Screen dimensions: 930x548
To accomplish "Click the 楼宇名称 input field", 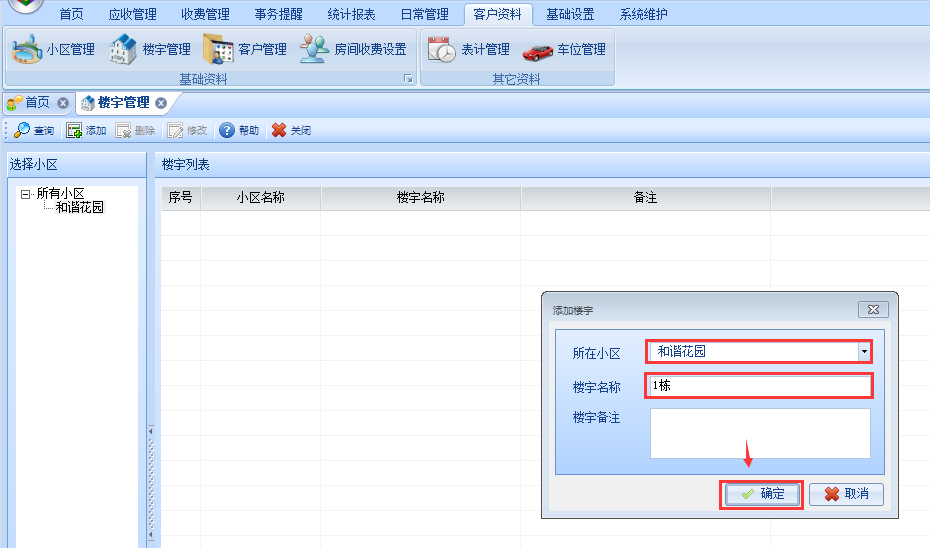I will pos(759,386).
